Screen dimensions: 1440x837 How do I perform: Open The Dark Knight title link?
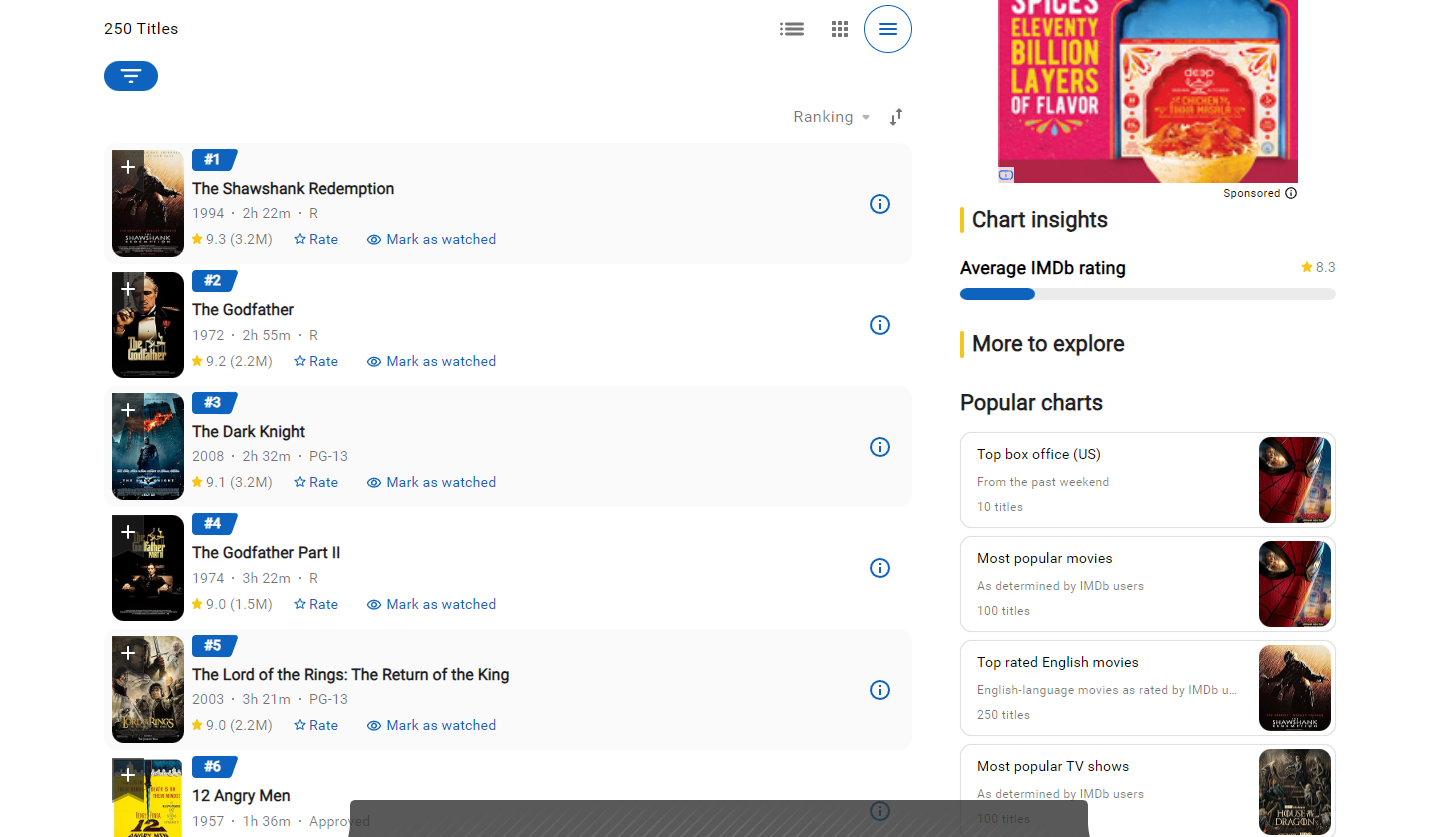click(x=249, y=432)
